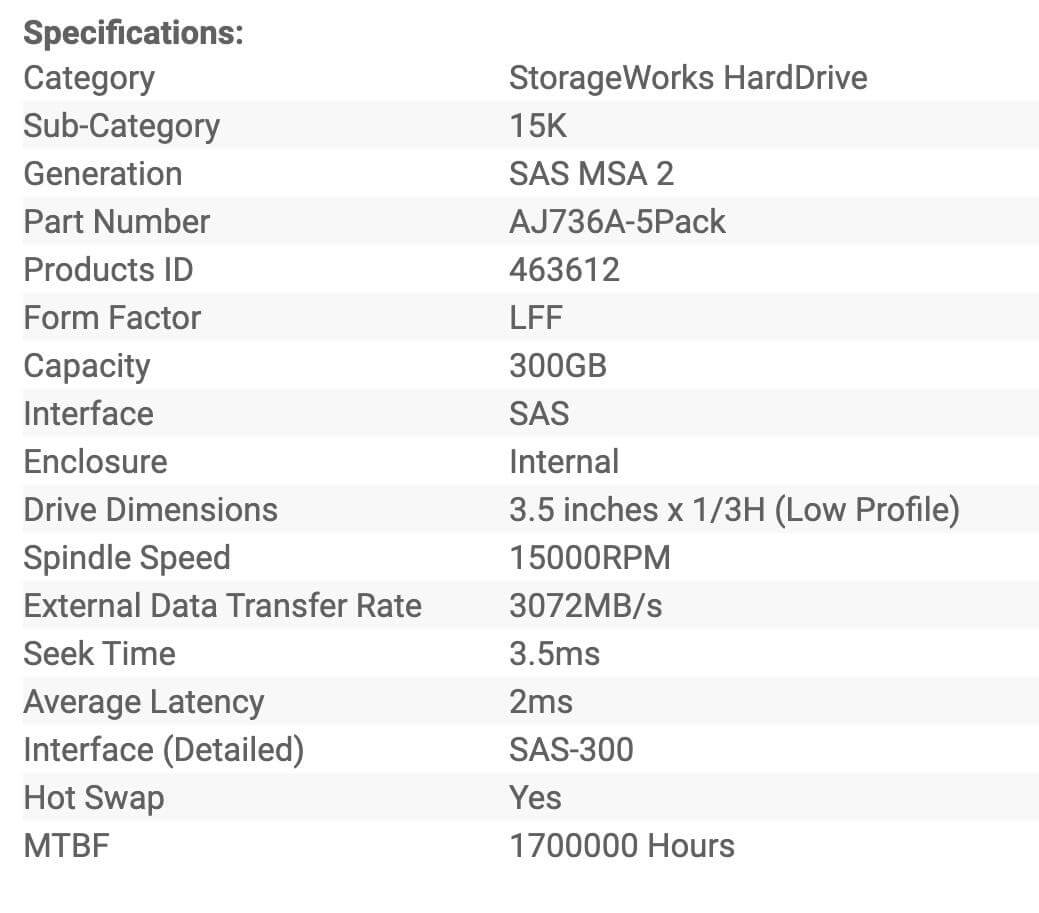Click the Enclosure label
The height and width of the screenshot is (913, 1039).
[95, 462]
